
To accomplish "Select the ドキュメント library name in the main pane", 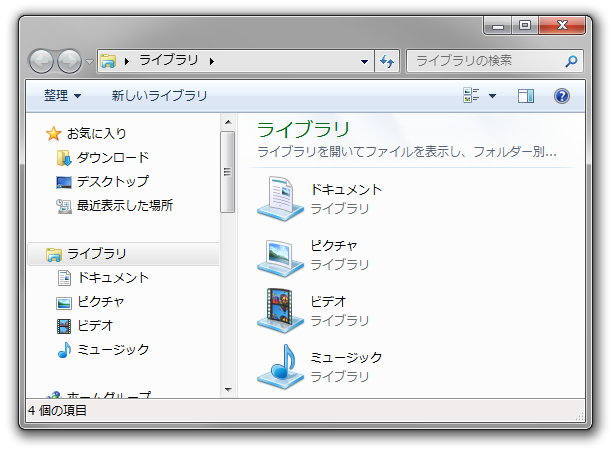I will 346,190.
